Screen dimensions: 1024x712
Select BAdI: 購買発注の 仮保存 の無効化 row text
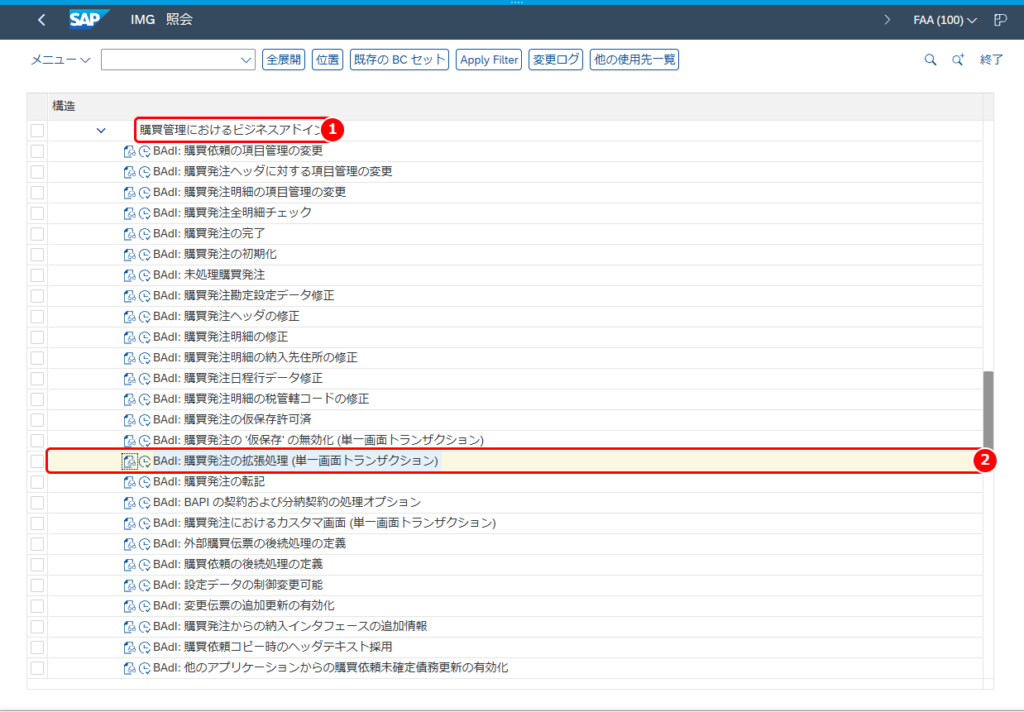coord(319,440)
